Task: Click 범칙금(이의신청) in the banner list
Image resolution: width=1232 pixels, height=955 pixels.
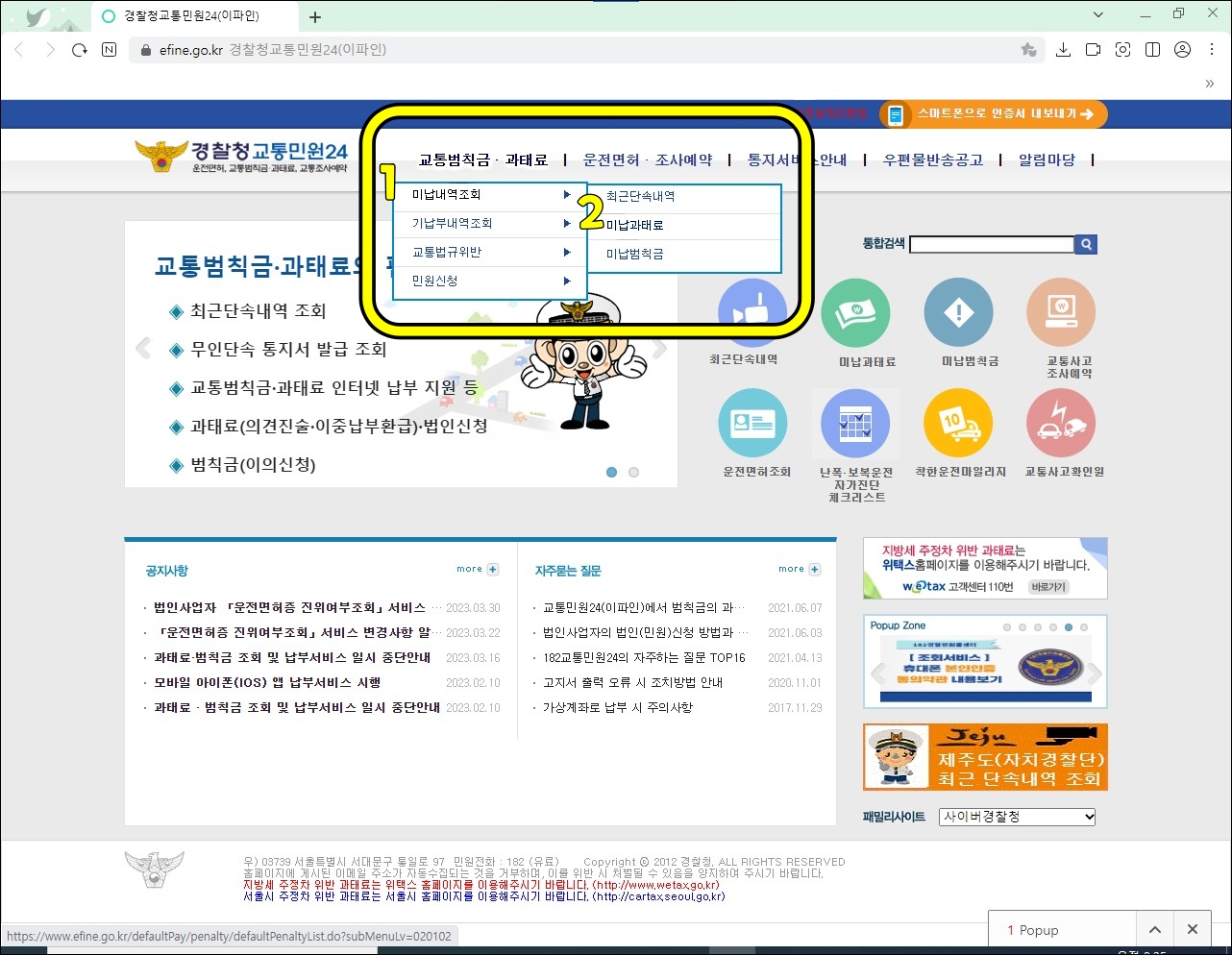Action: 253,465
